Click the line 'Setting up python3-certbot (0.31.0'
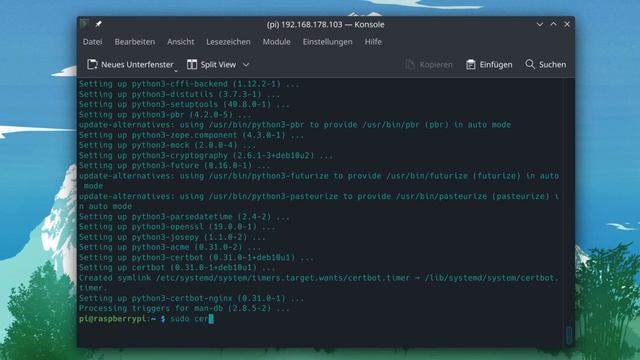Image resolution: width=640 pixels, height=360 pixels. 196,258
